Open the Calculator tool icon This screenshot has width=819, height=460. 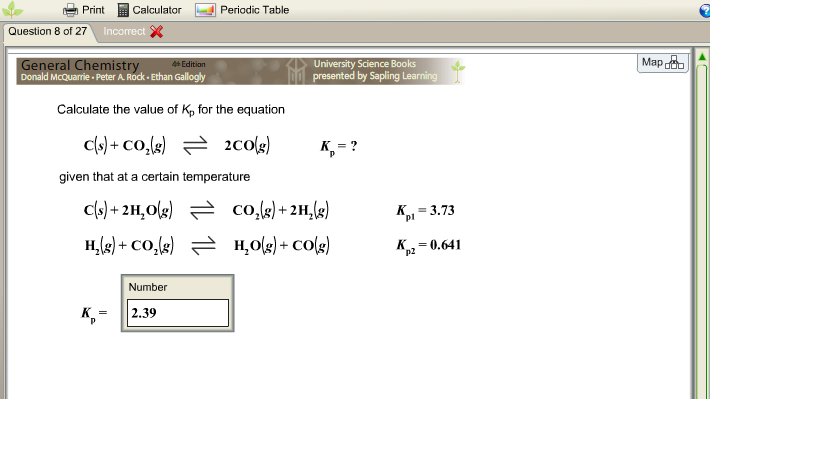click(123, 10)
